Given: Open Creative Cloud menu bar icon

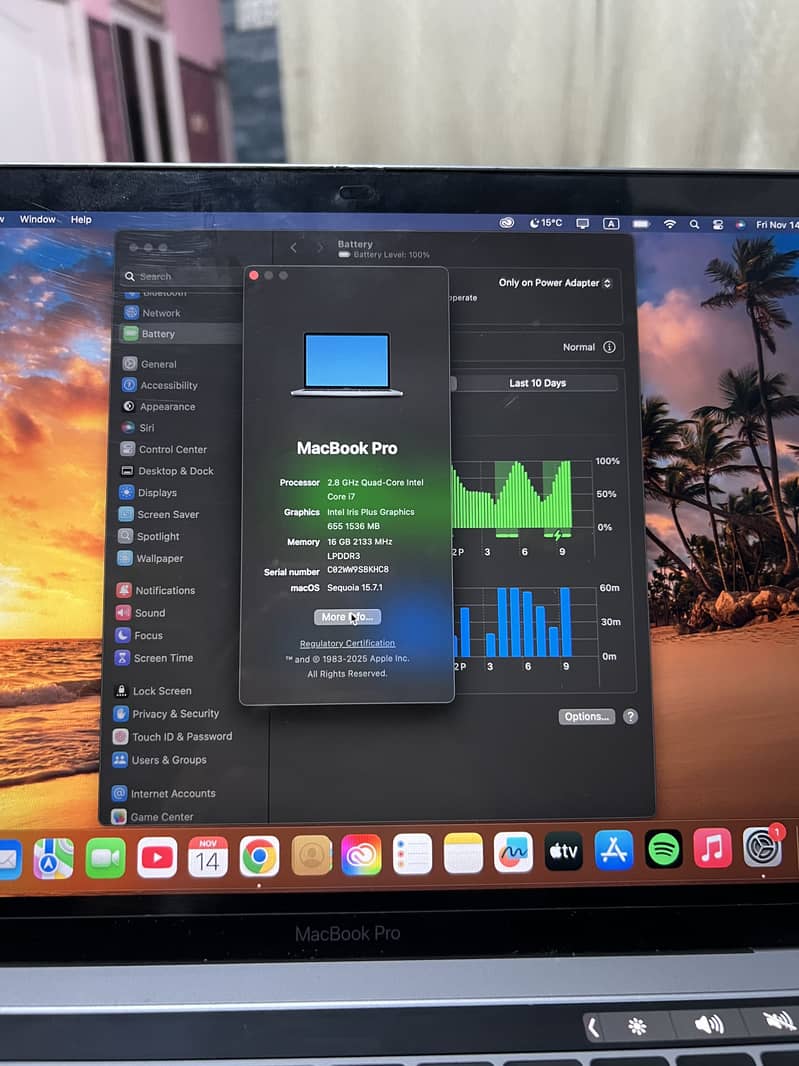Looking at the screenshot, I should 507,222.
